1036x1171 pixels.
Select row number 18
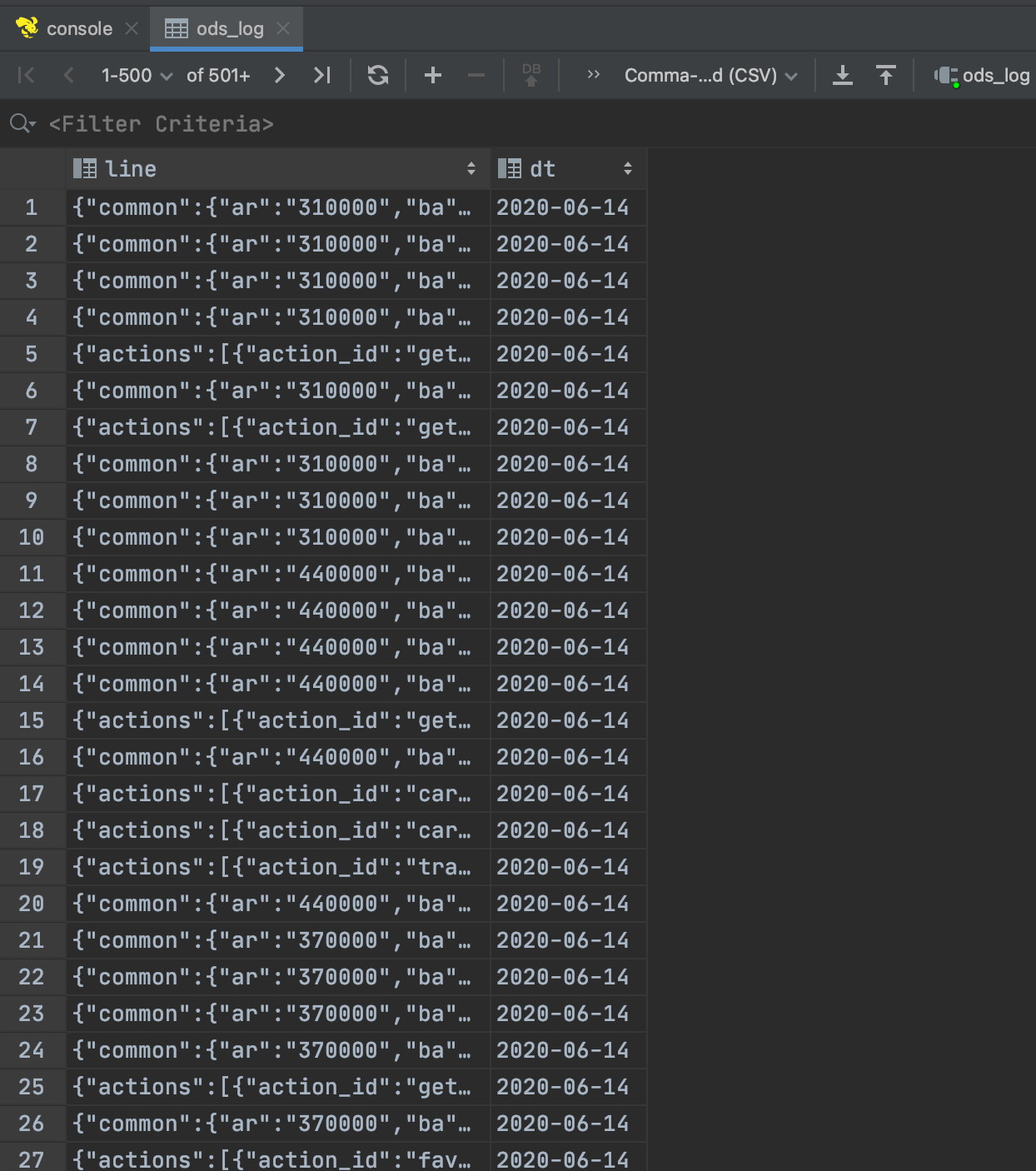click(x=32, y=830)
